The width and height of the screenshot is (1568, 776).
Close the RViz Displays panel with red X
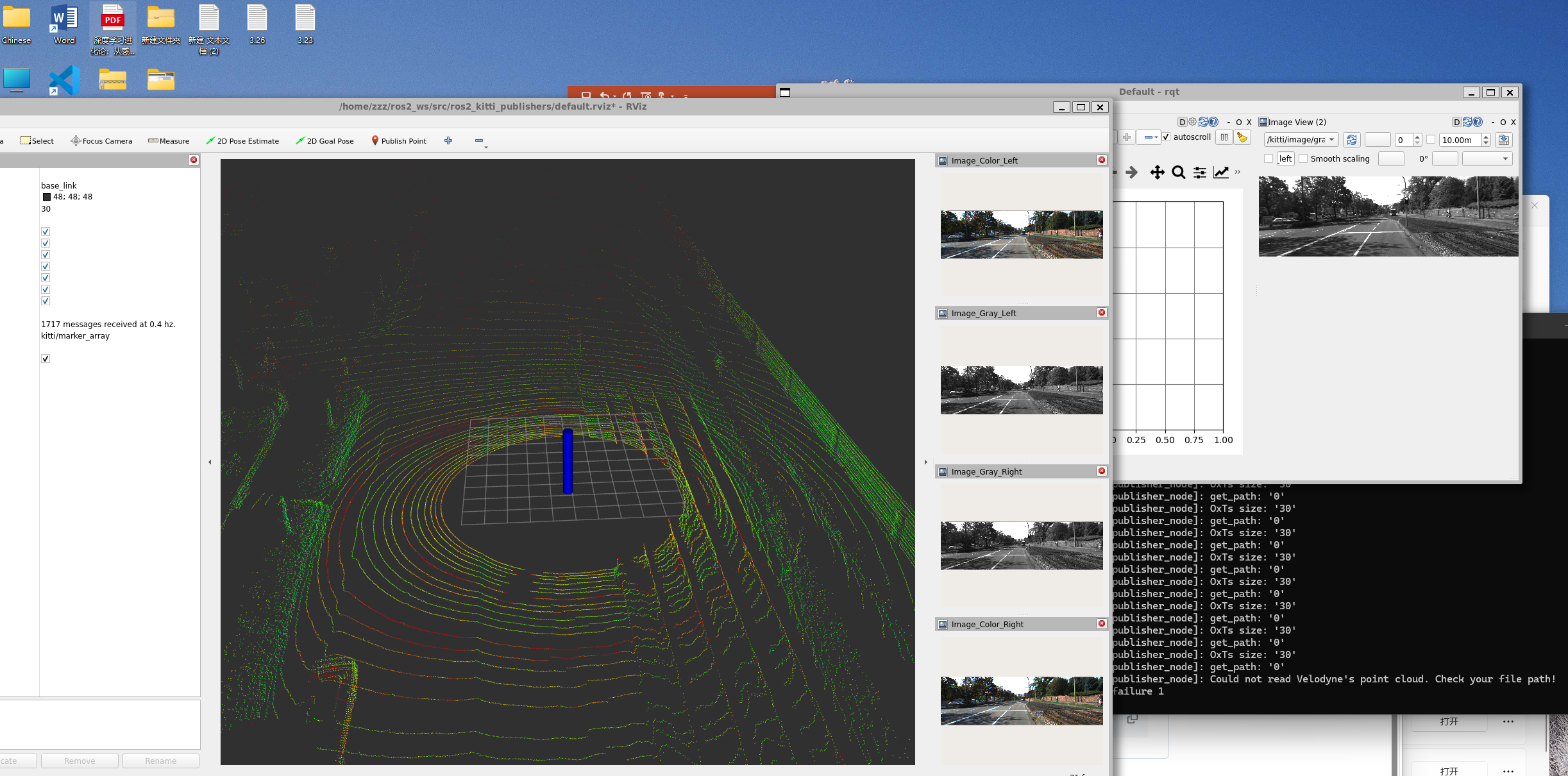tap(194, 160)
